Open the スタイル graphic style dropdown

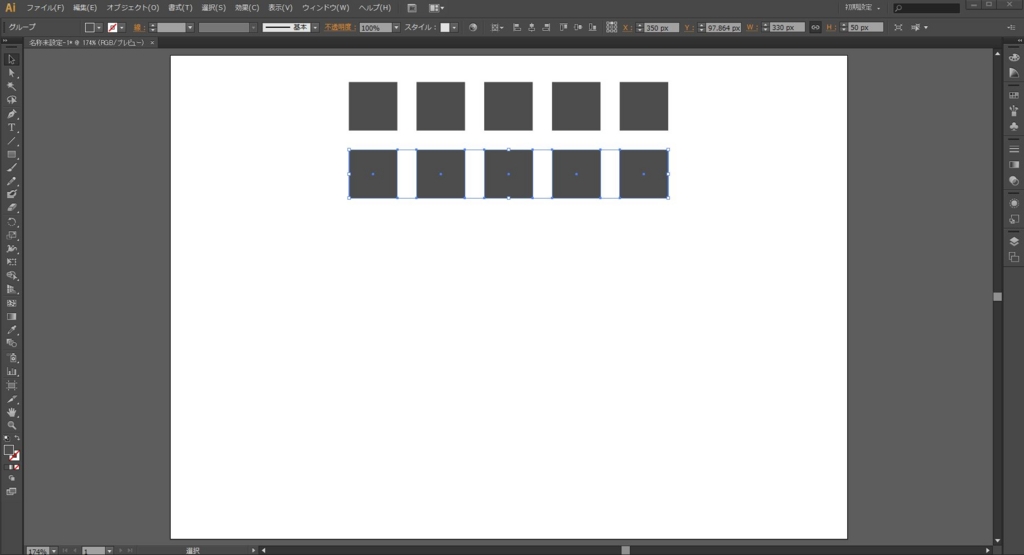click(455, 27)
